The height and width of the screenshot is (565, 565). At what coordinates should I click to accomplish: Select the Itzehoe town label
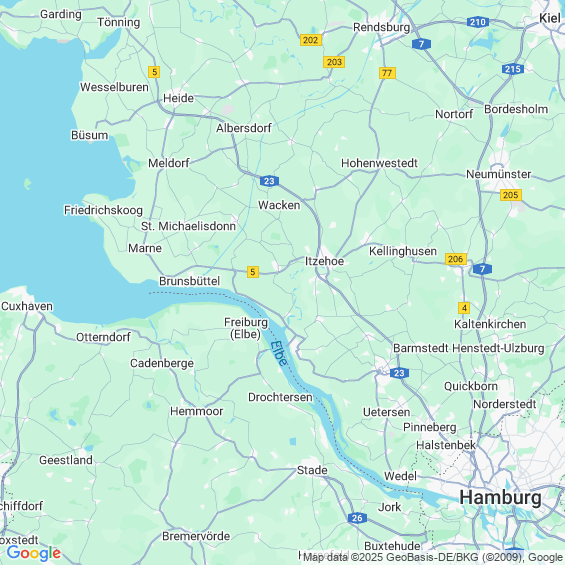pos(324,261)
